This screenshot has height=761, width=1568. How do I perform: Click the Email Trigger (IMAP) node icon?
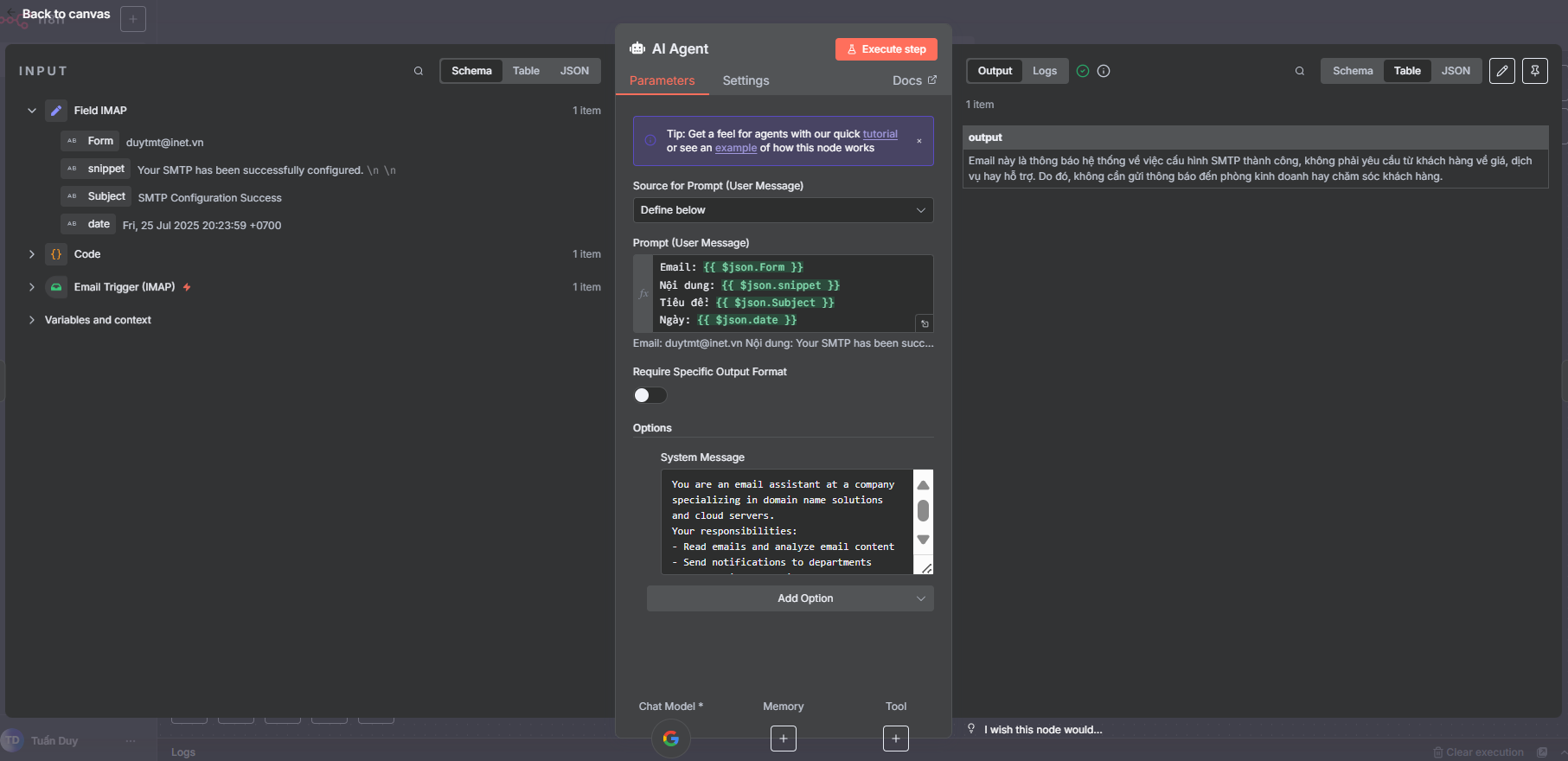(56, 287)
